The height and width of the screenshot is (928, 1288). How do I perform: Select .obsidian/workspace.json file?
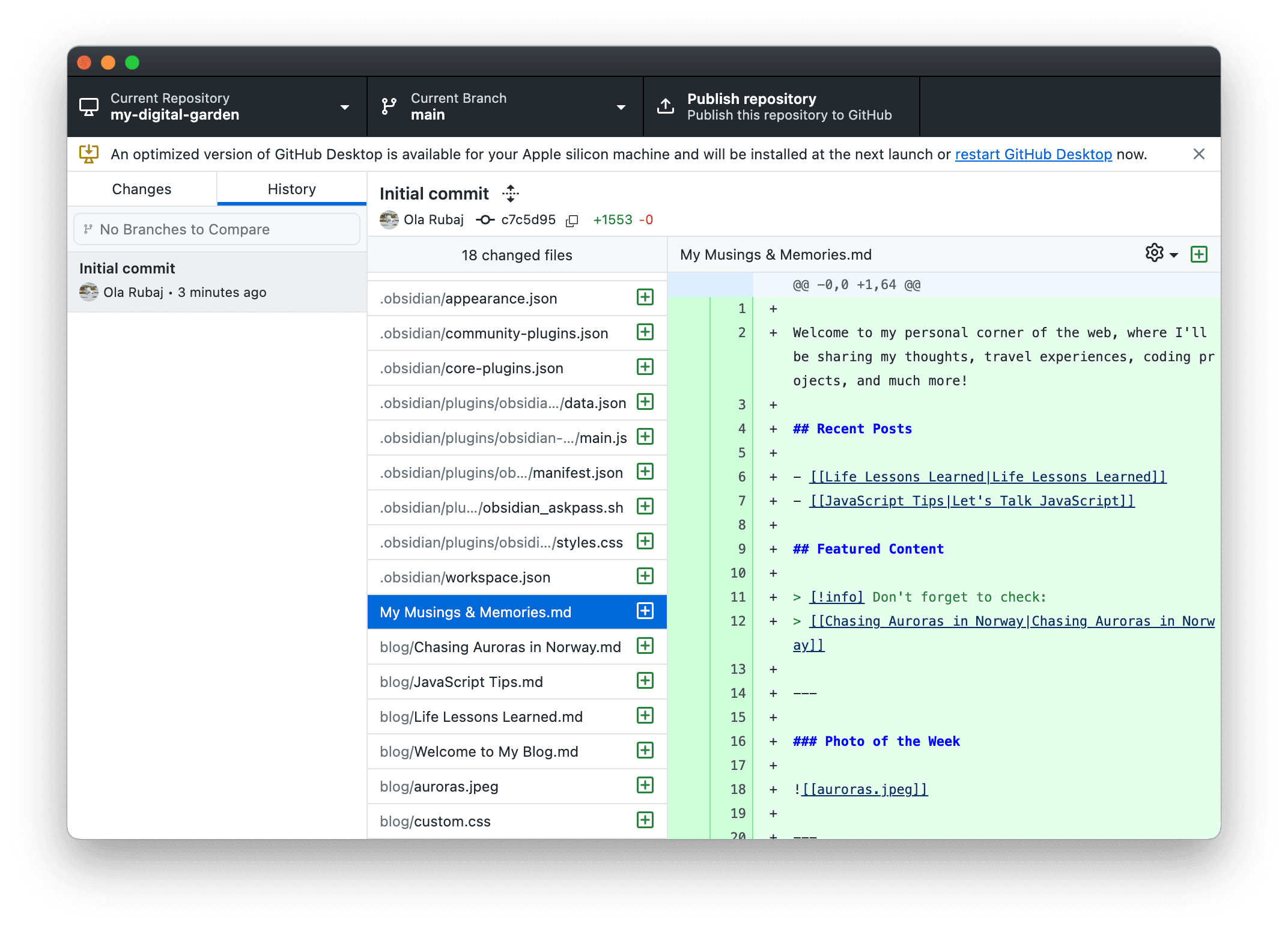click(x=517, y=578)
